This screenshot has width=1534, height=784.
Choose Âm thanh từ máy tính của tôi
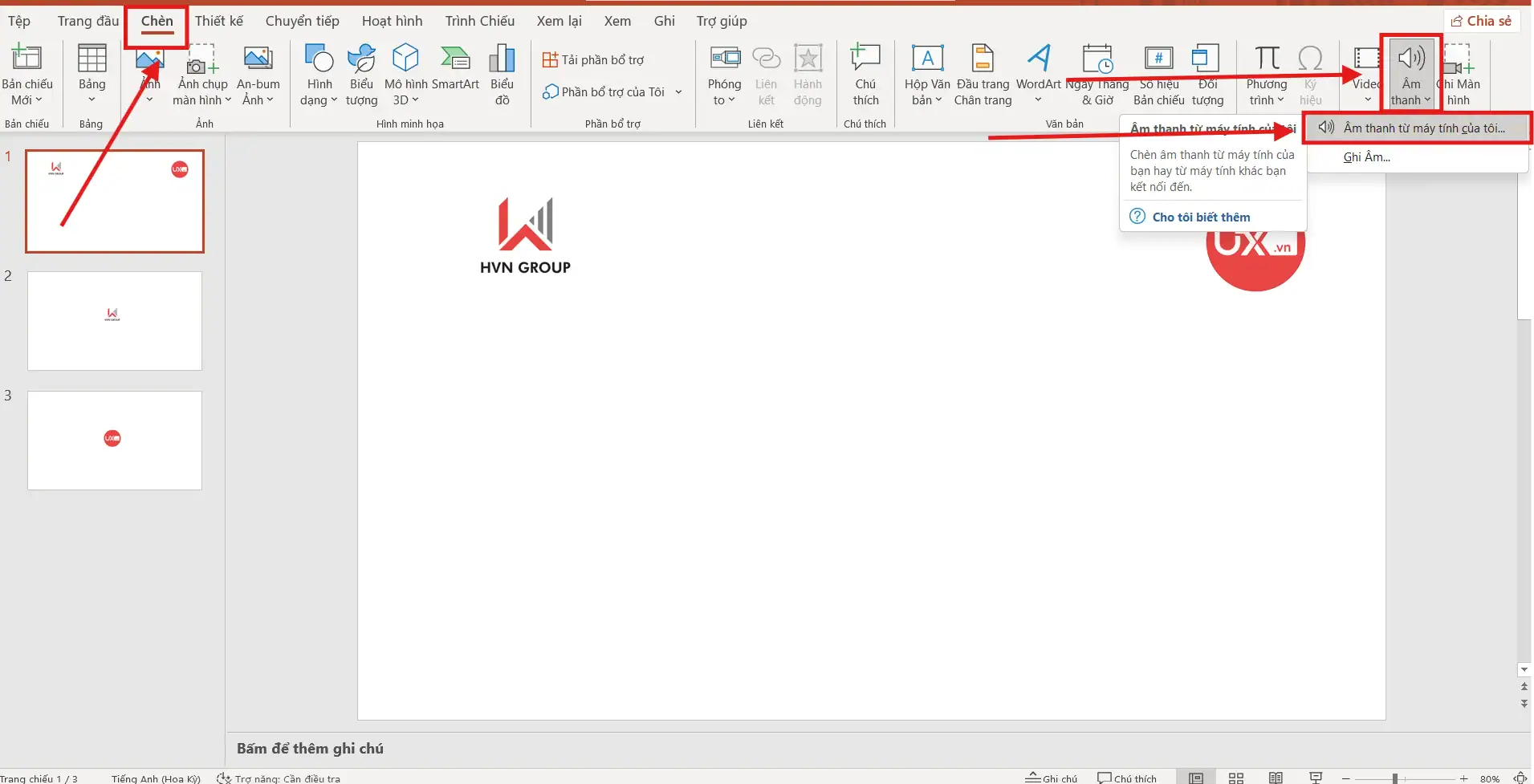coord(1418,128)
